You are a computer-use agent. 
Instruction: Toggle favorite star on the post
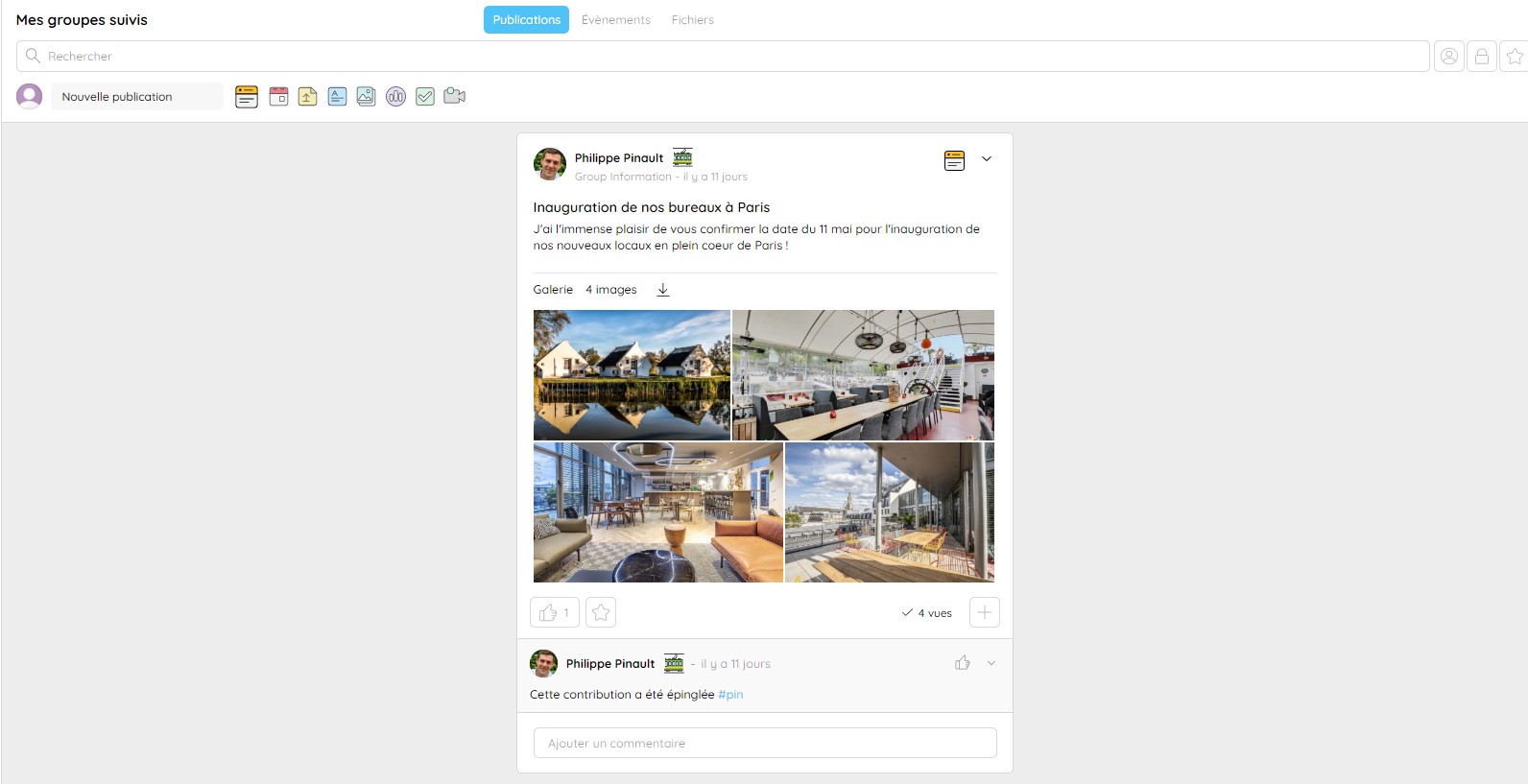(x=601, y=612)
